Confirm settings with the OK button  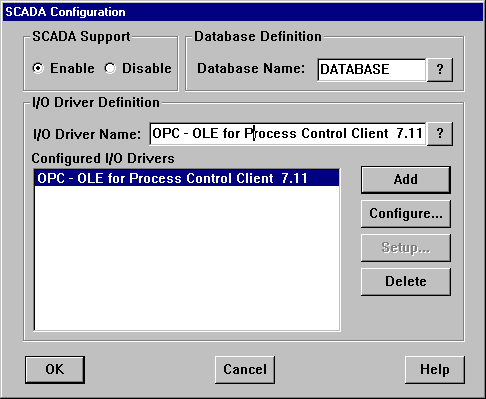pos(55,370)
